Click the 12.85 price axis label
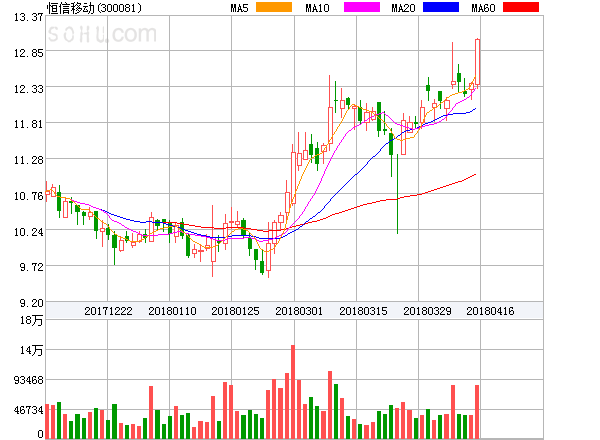Viewport: 600px width, 440px height. tap(28, 53)
